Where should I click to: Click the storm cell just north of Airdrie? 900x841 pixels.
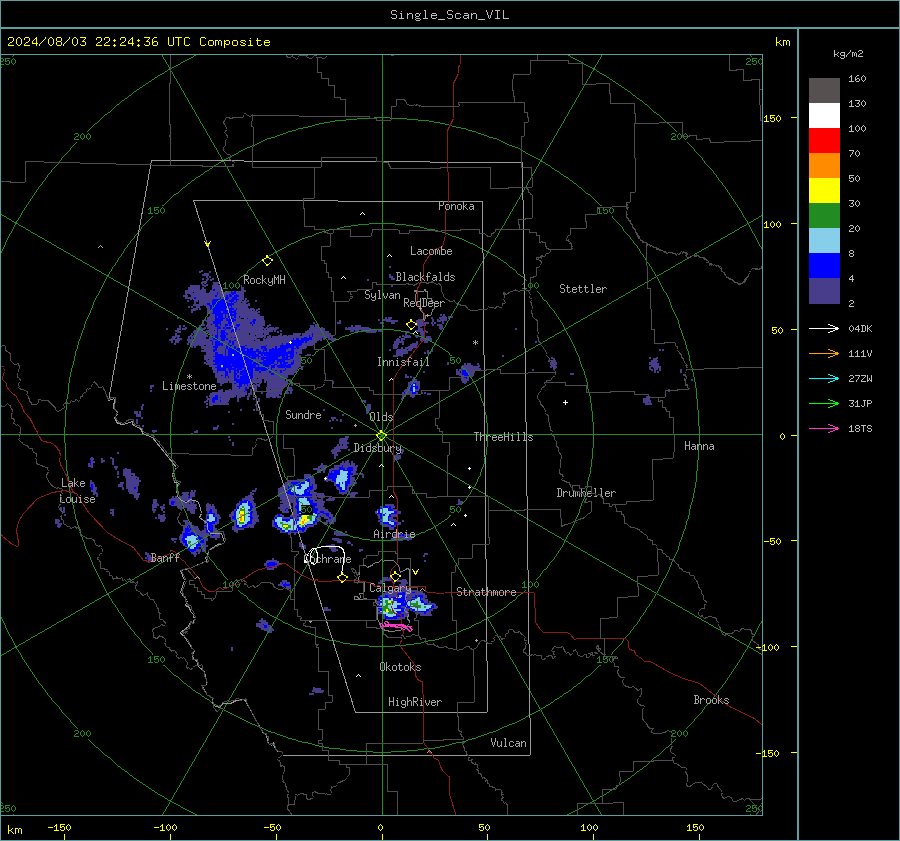click(x=387, y=515)
